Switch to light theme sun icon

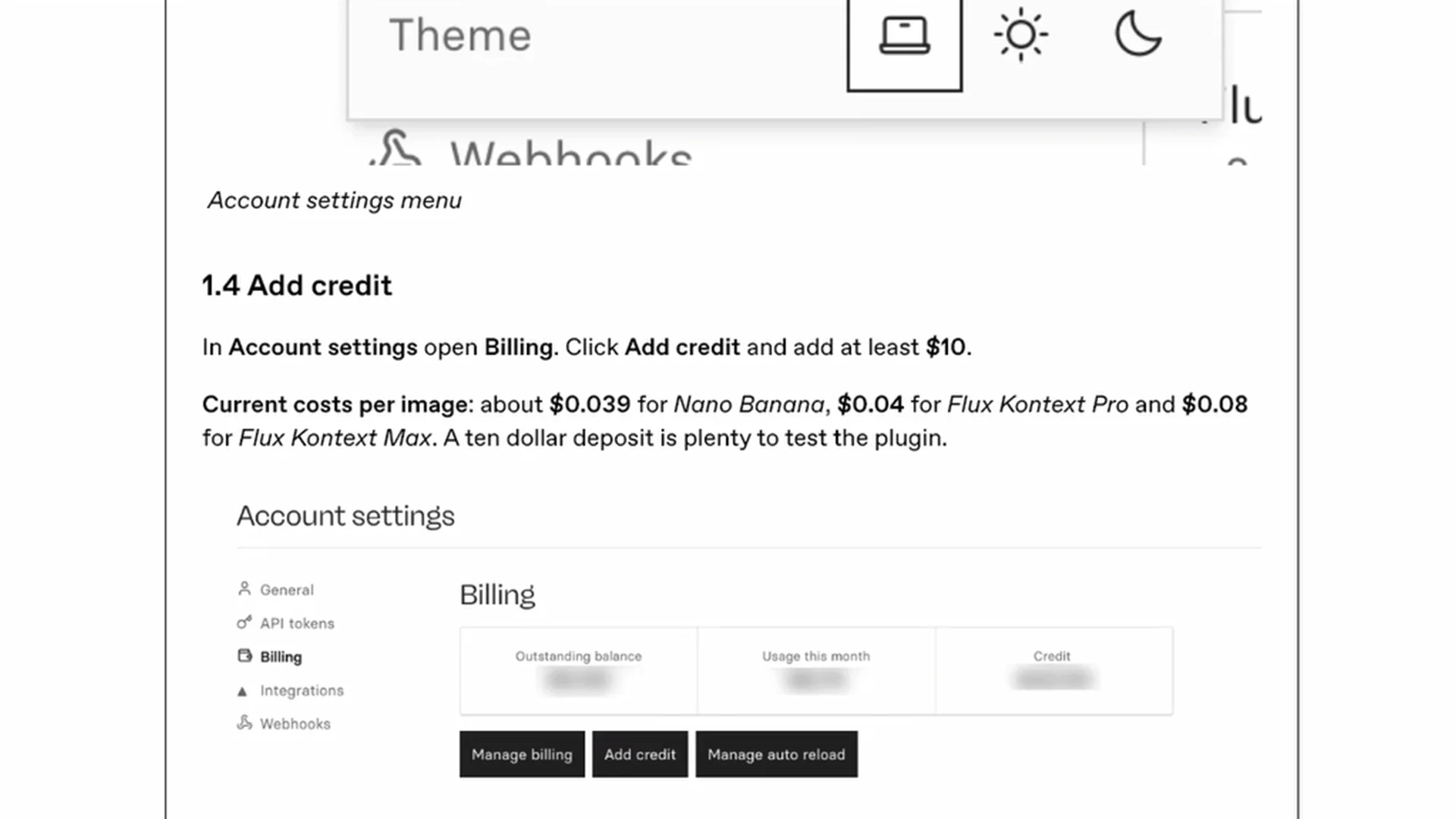click(1021, 35)
